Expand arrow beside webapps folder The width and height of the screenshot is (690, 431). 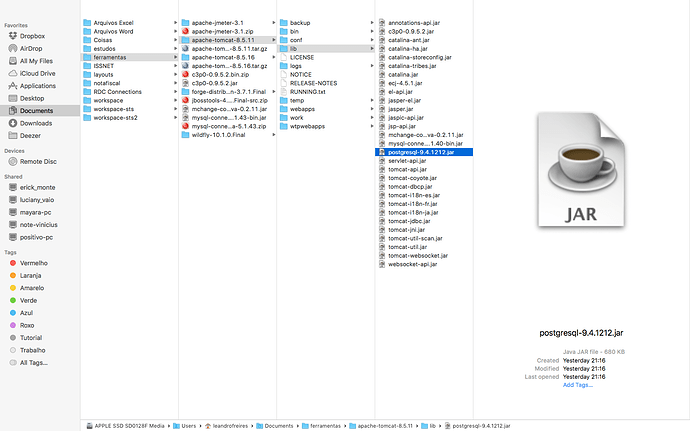372,109
